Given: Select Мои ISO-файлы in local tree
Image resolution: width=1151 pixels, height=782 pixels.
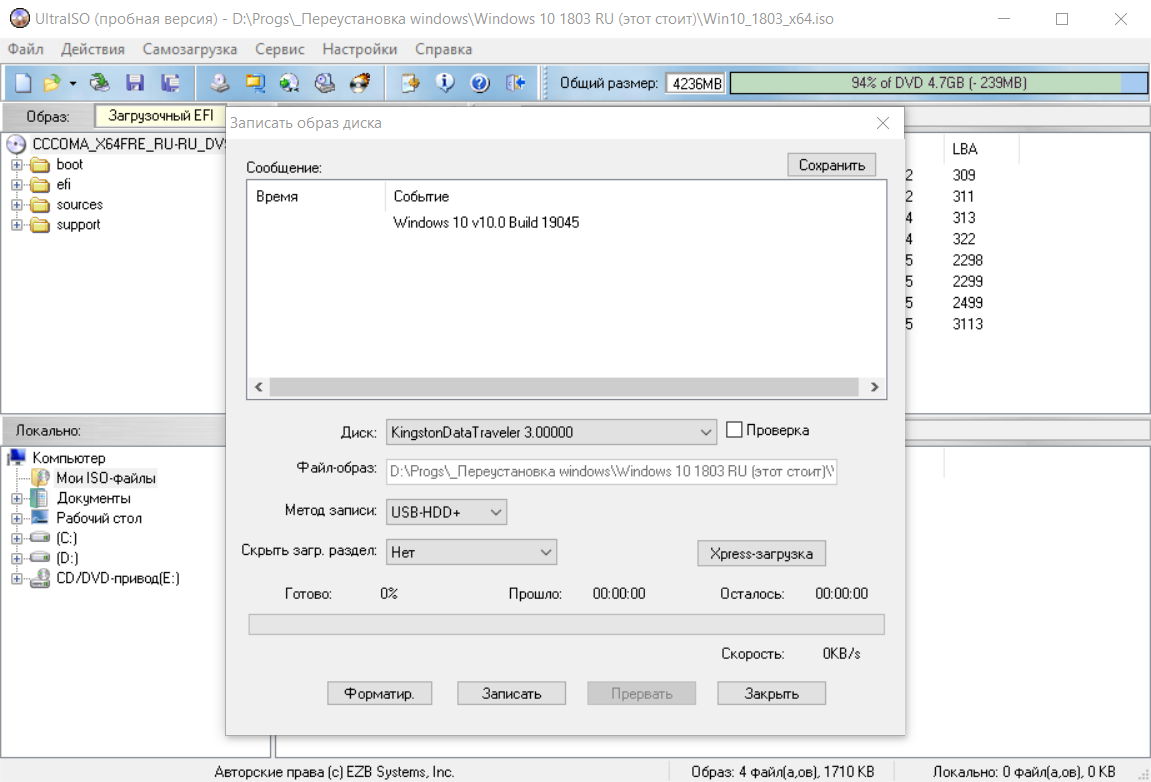Looking at the screenshot, I should 106,478.
